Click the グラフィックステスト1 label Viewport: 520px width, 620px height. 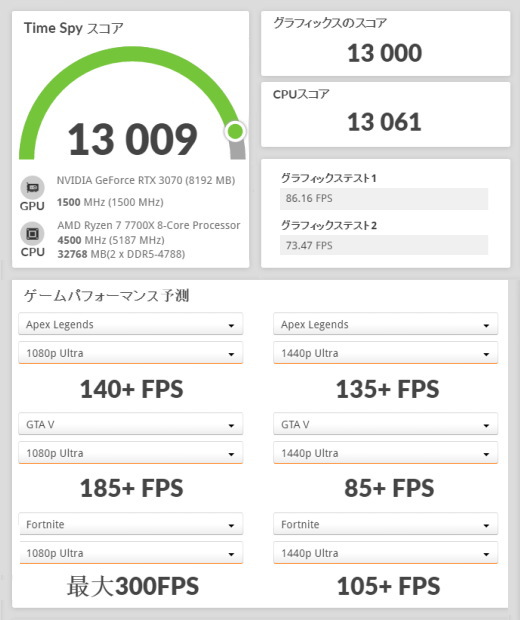329,178
